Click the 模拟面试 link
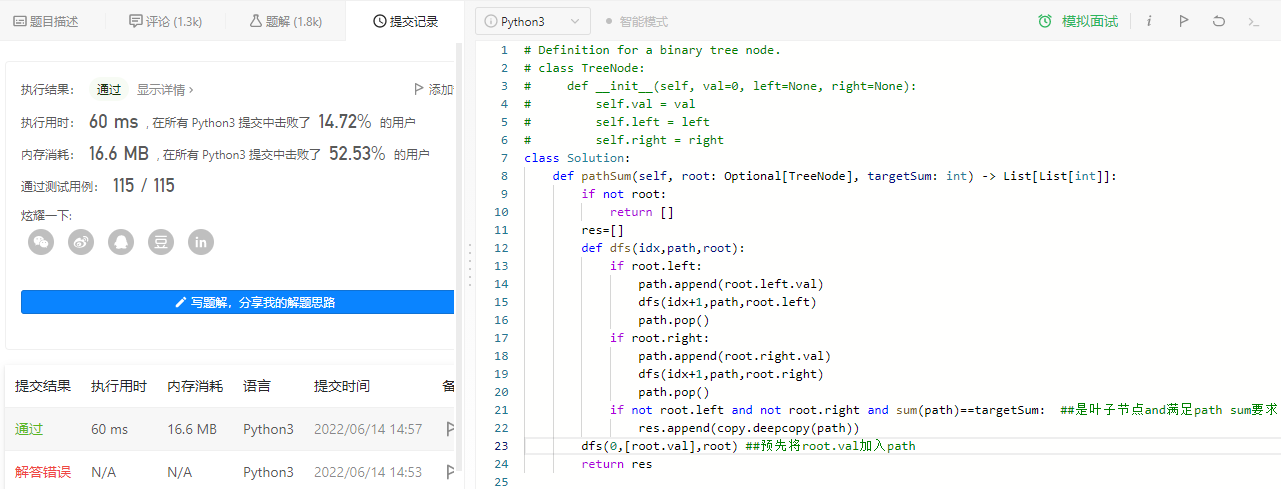 [1090, 21]
